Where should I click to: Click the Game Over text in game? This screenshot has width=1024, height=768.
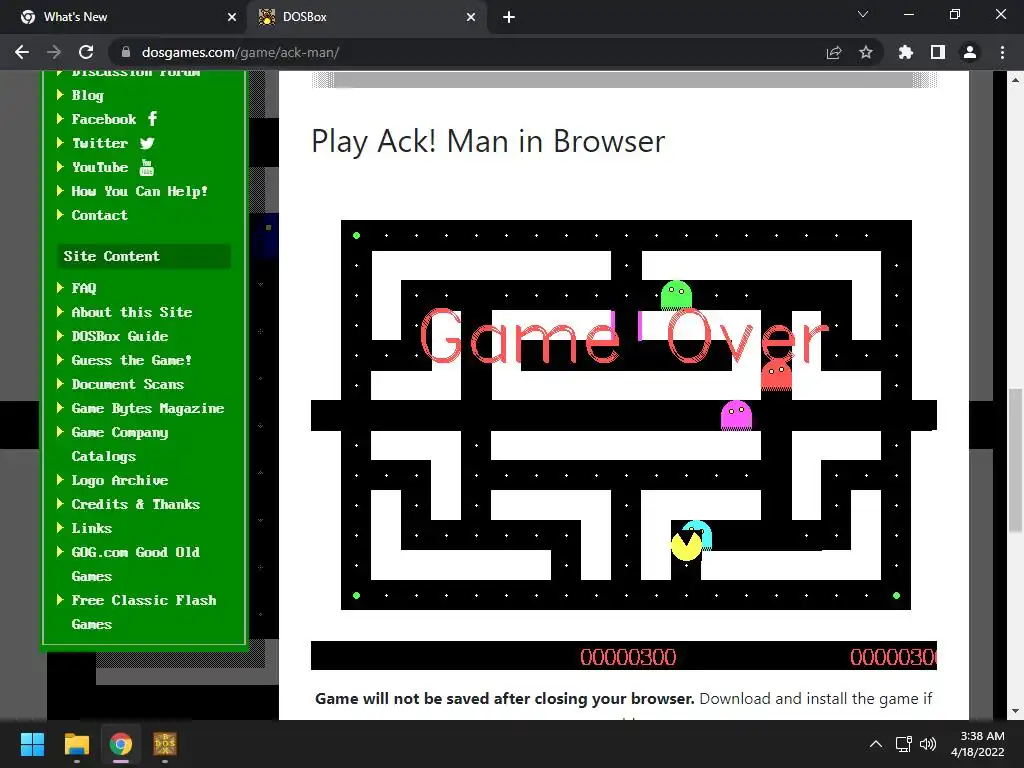(624, 336)
